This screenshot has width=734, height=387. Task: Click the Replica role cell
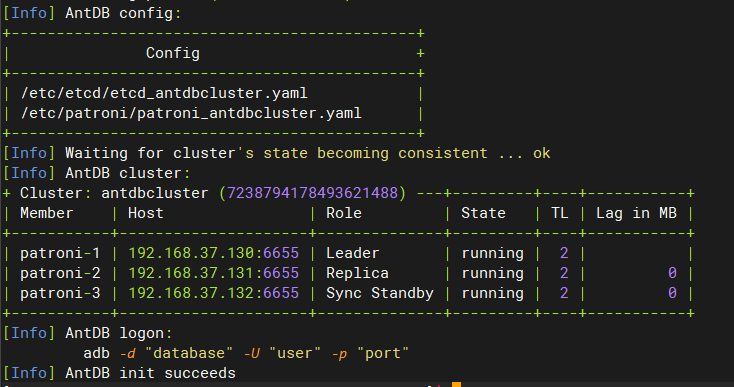pyautogui.click(x=357, y=273)
